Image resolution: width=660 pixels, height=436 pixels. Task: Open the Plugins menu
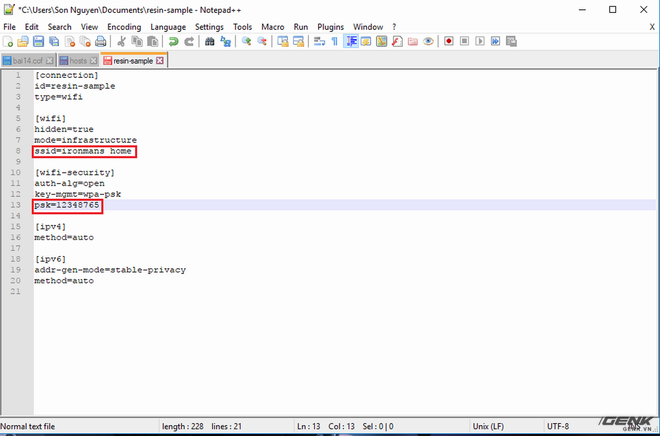coord(330,27)
